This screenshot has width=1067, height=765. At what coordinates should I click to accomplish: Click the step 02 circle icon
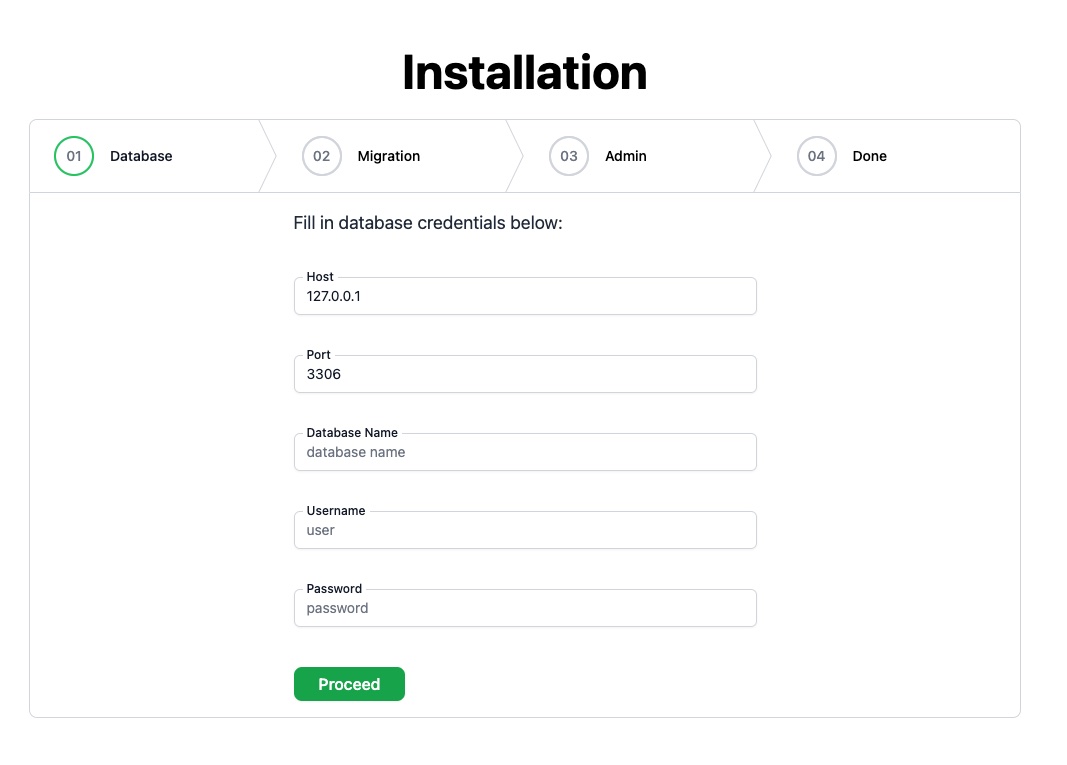click(x=321, y=156)
